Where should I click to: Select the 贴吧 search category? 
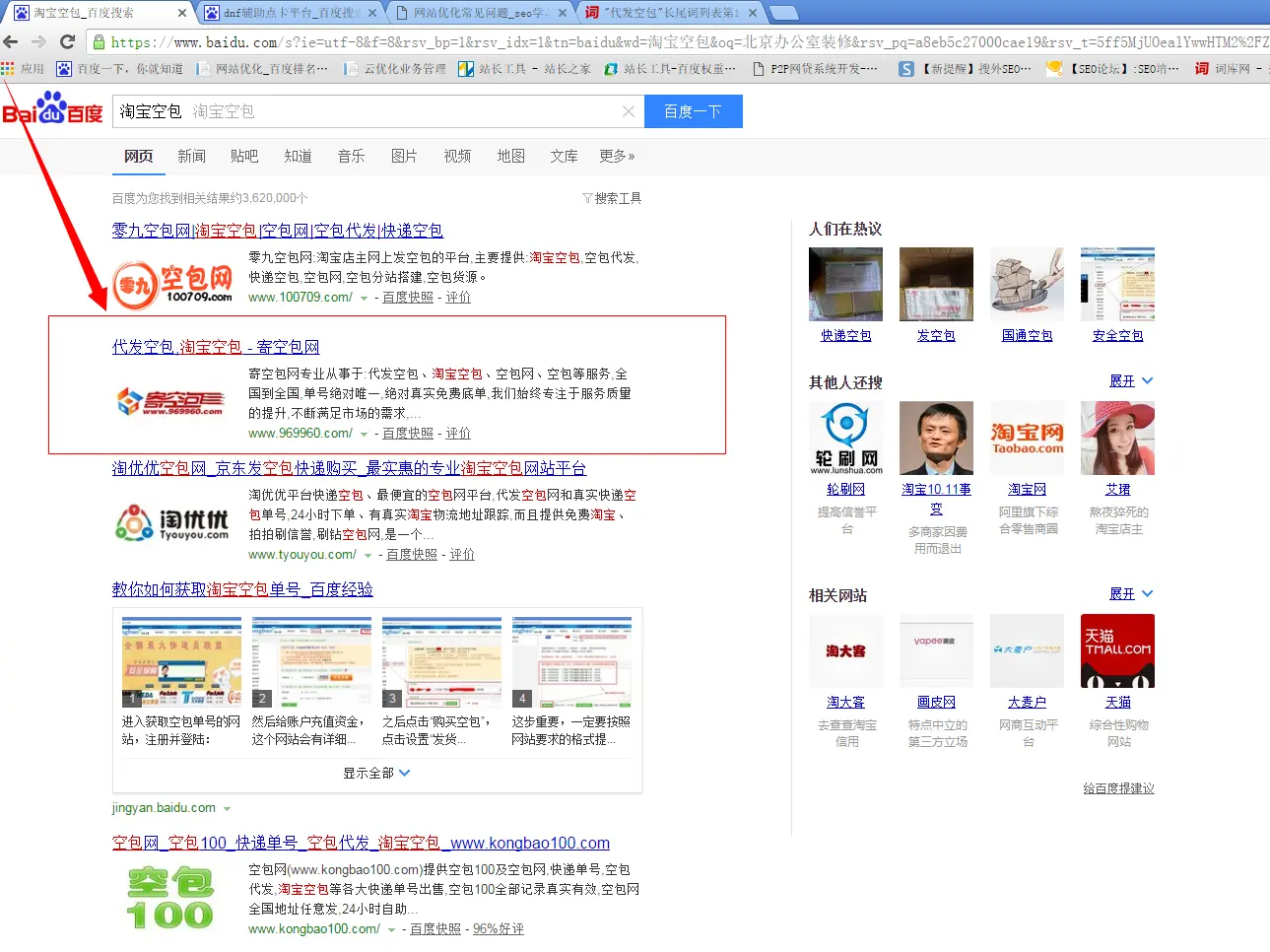click(244, 156)
